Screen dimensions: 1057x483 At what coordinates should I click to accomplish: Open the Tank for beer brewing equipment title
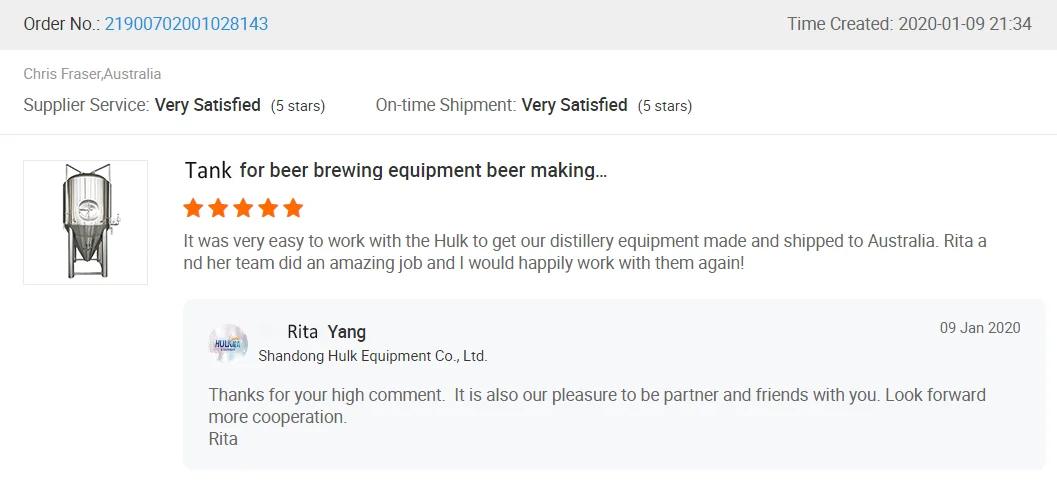(x=395, y=171)
